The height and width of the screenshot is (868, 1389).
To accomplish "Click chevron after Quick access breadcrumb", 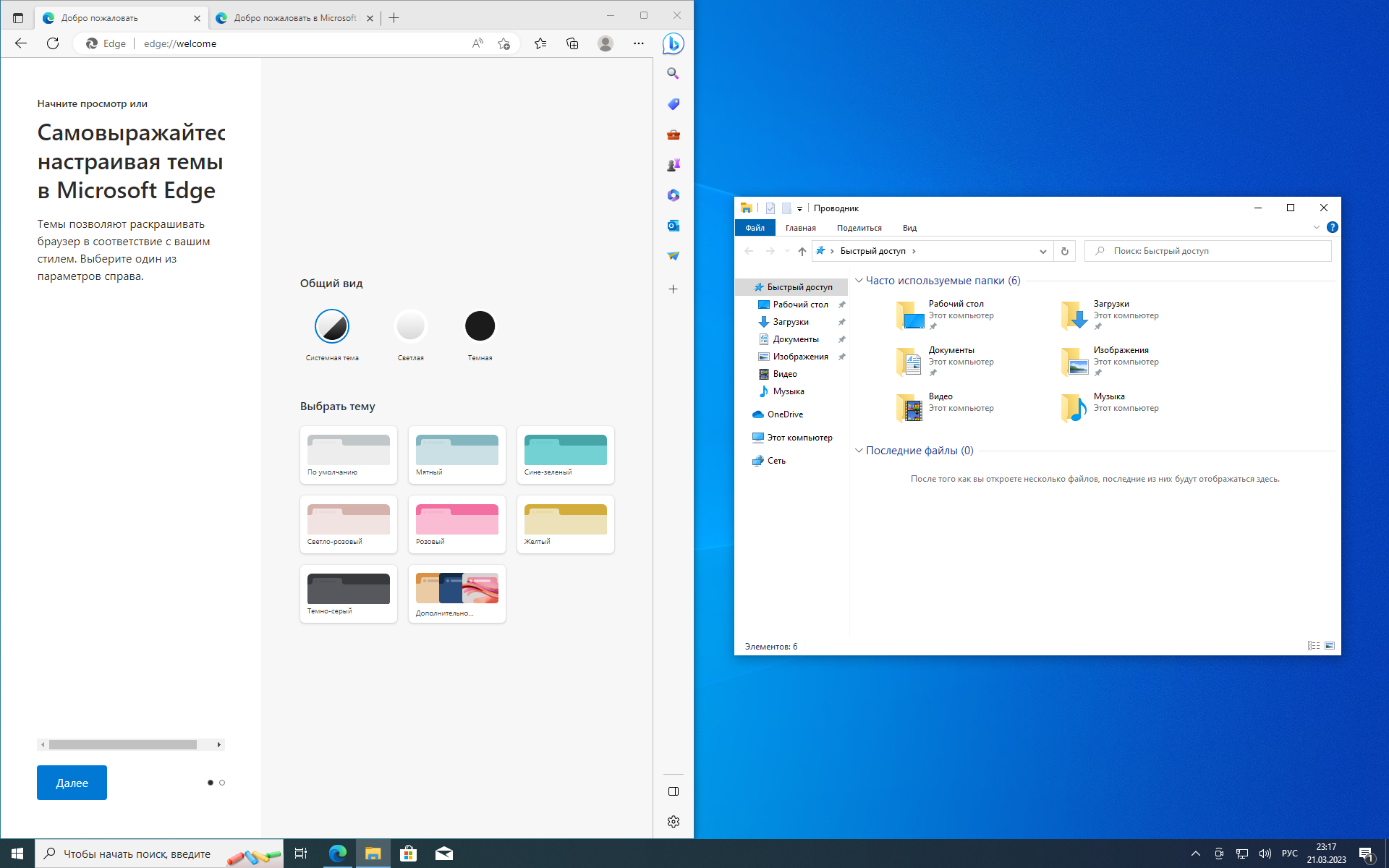I will click(914, 251).
